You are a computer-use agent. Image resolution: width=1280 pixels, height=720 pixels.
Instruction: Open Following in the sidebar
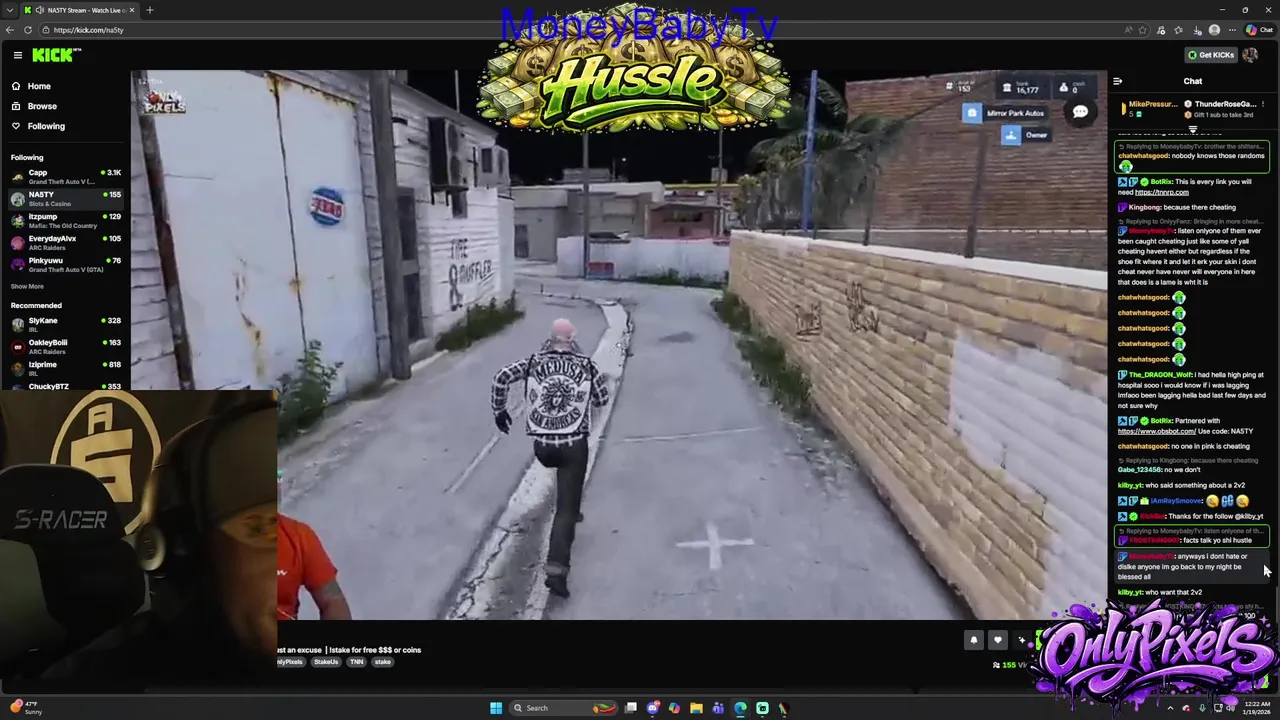coord(46,126)
